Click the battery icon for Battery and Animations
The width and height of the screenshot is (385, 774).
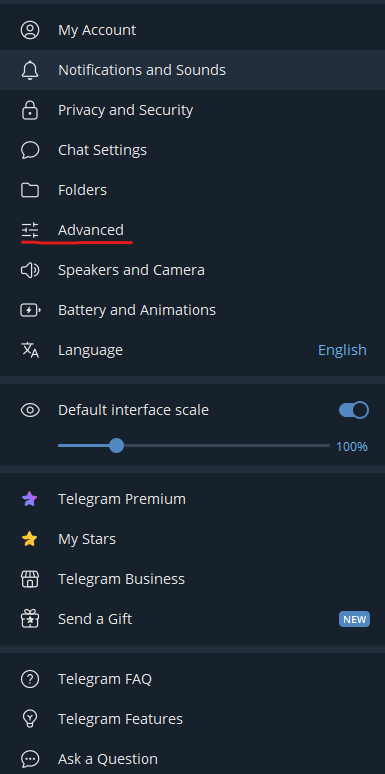point(30,310)
